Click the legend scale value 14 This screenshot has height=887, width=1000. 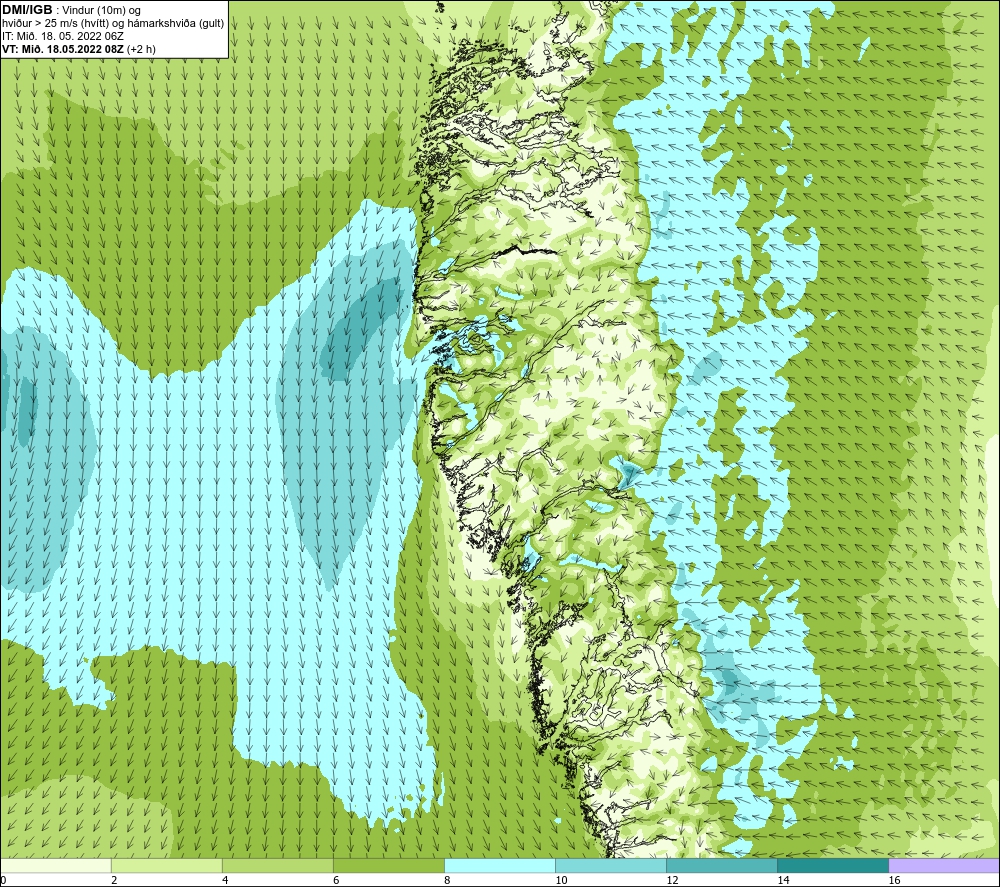(783, 881)
